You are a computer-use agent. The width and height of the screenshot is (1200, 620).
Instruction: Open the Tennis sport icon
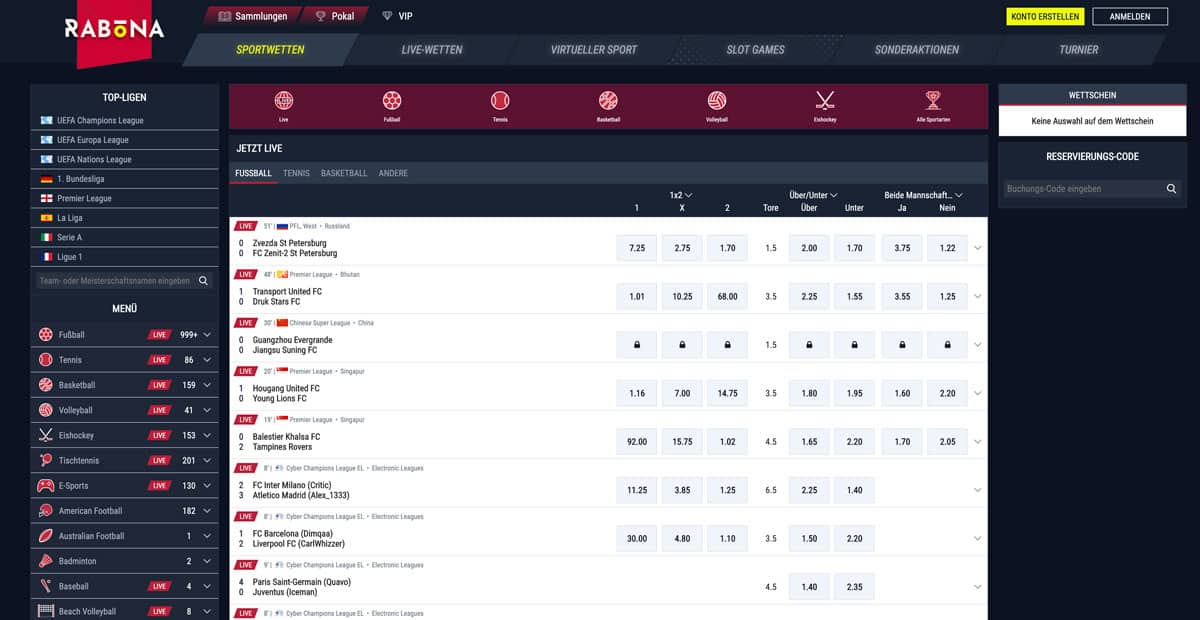click(x=500, y=100)
